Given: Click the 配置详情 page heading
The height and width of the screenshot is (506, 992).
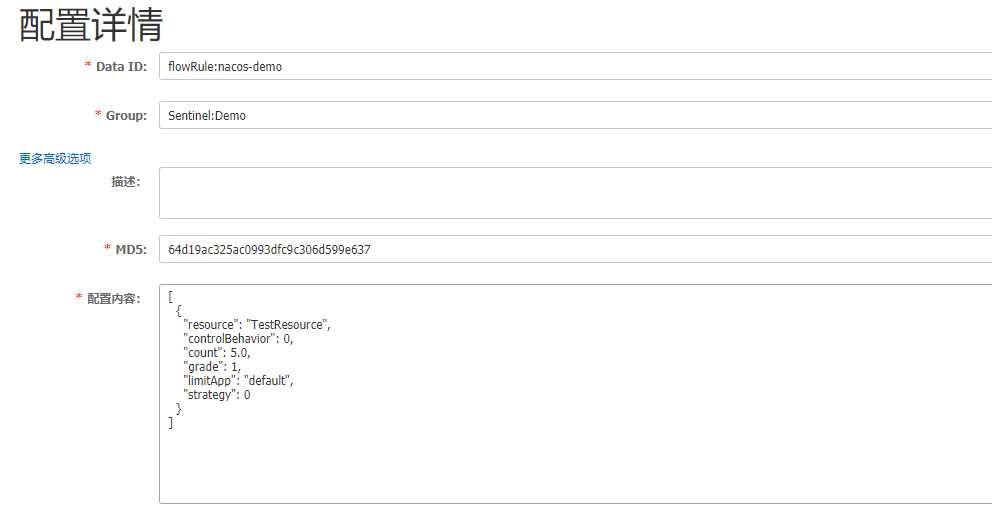Looking at the screenshot, I should 91,25.
